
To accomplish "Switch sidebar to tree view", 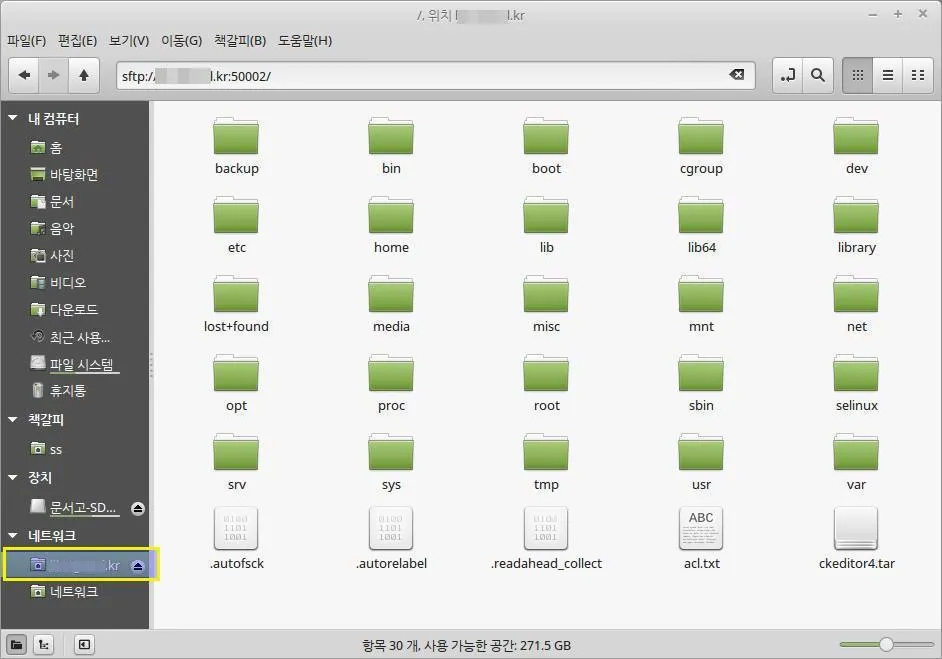I will point(42,644).
